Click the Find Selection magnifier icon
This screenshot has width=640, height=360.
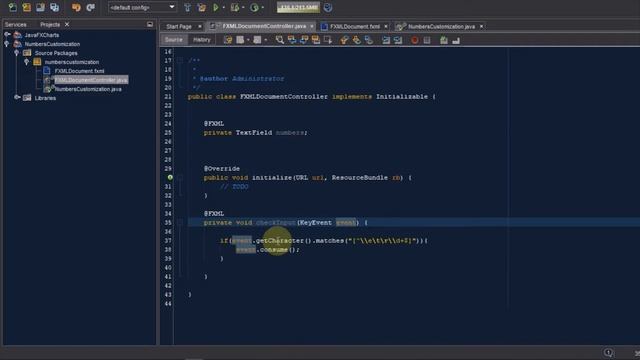pyautogui.click(x=280, y=40)
